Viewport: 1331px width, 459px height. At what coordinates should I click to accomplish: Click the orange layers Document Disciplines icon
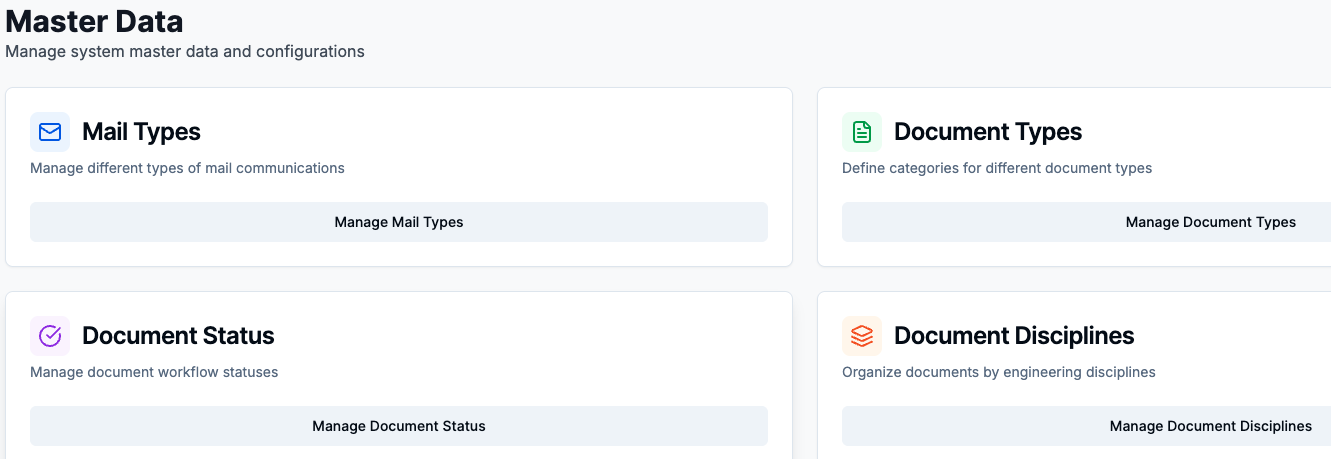[862, 336]
